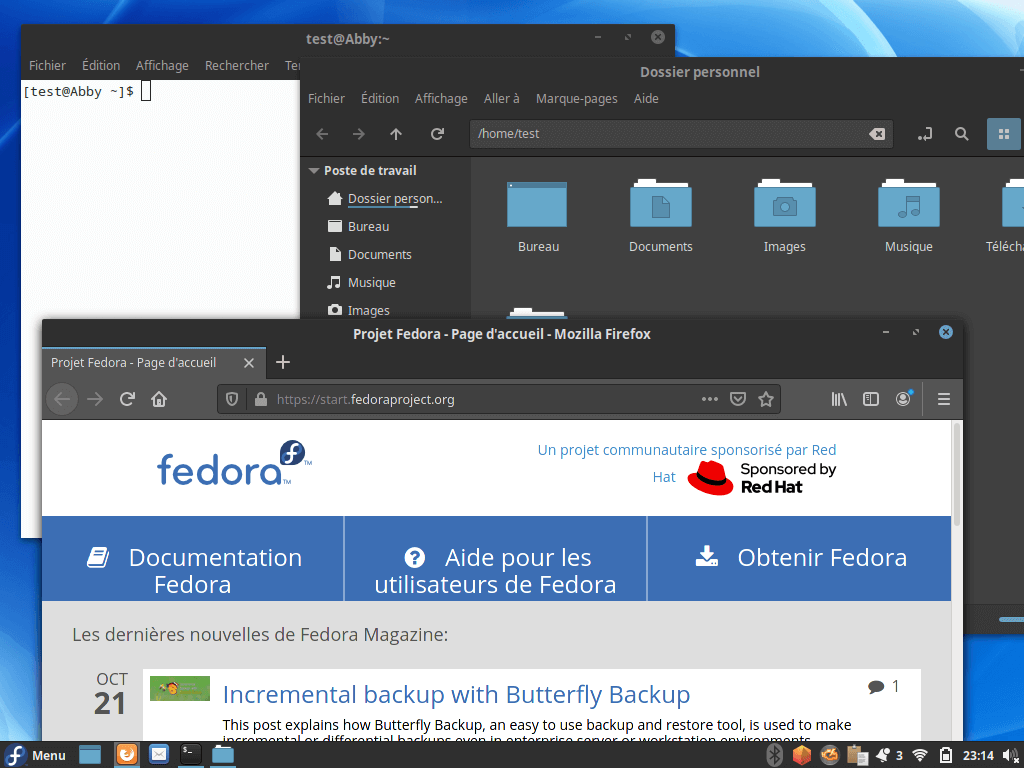The width and height of the screenshot is (1024, 768).
Task: Open Marque-pages menu in the file manager
Action: click(577, 99)
